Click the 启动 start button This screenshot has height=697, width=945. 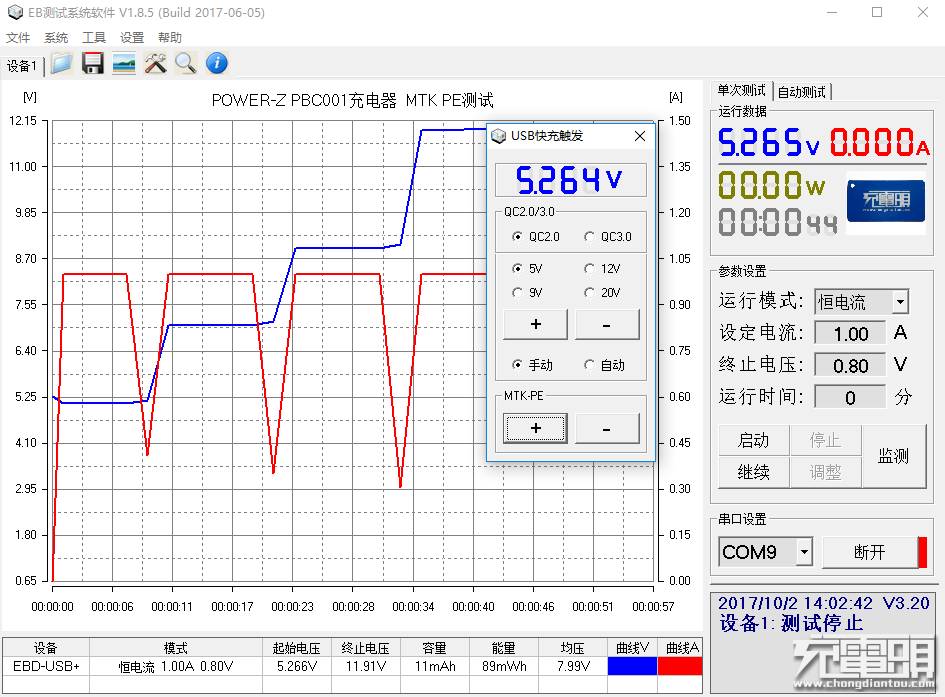753,440
